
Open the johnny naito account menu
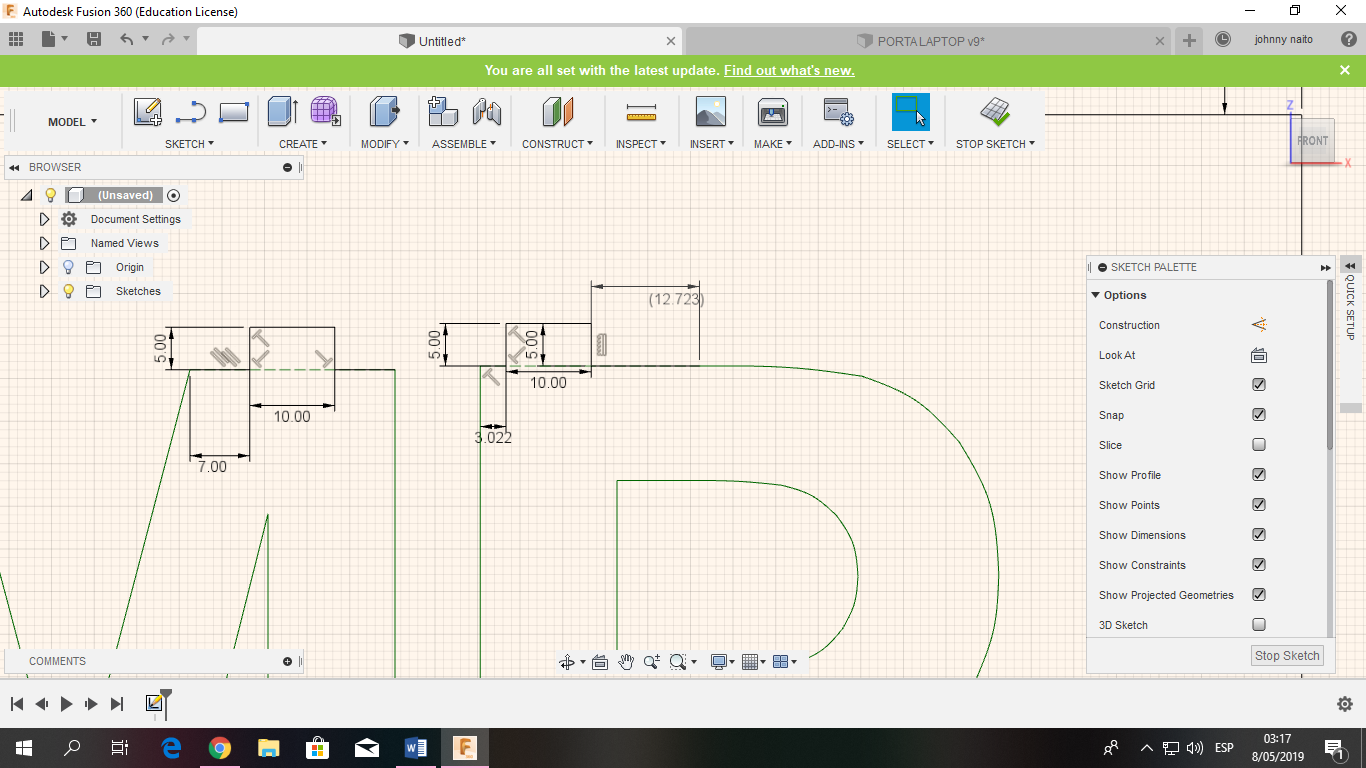click(1284, 40)
